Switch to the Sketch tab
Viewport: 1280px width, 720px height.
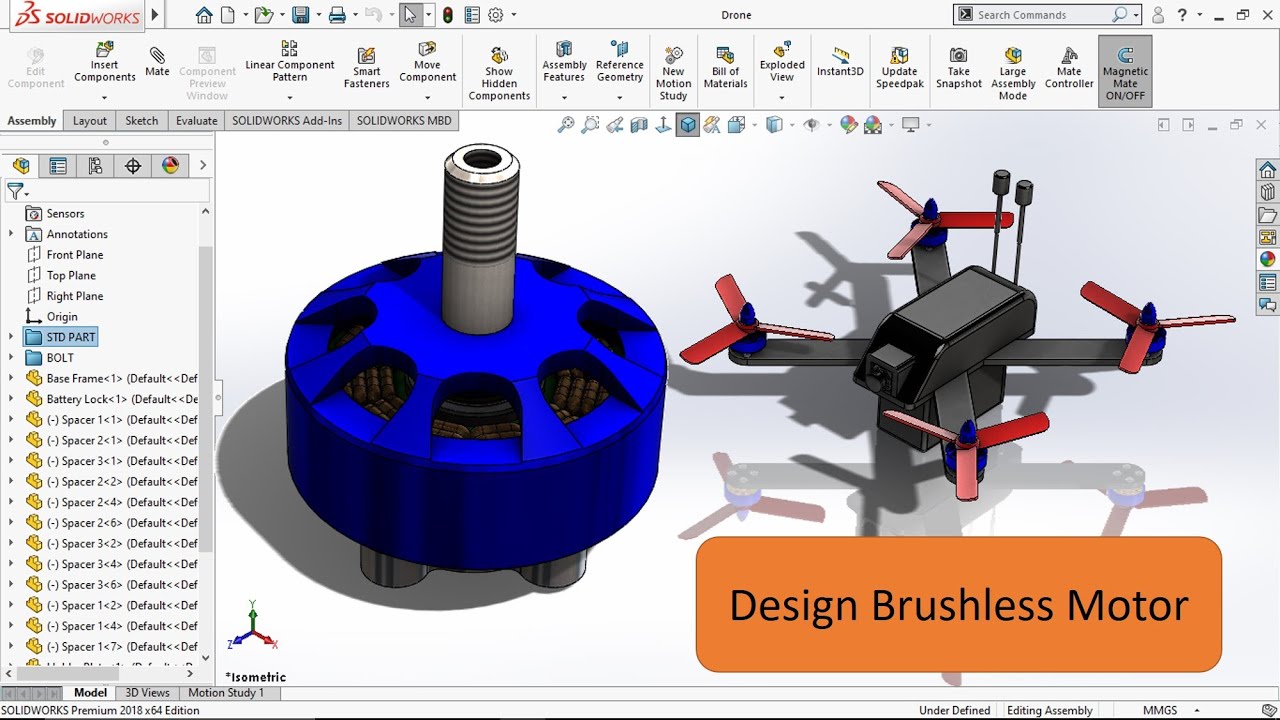(x=141, y=121)
